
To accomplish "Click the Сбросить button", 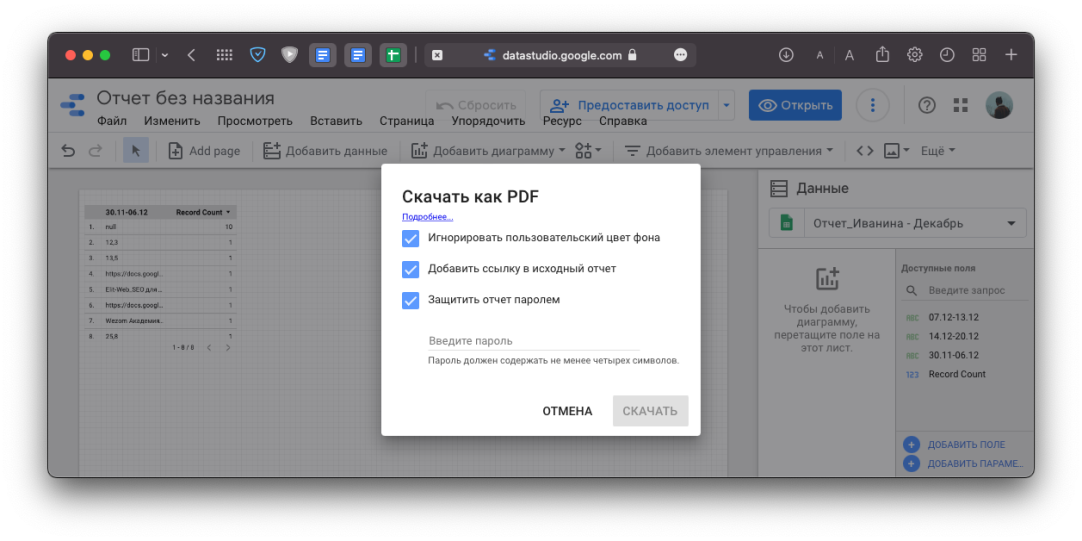I will tap(475, 106).
